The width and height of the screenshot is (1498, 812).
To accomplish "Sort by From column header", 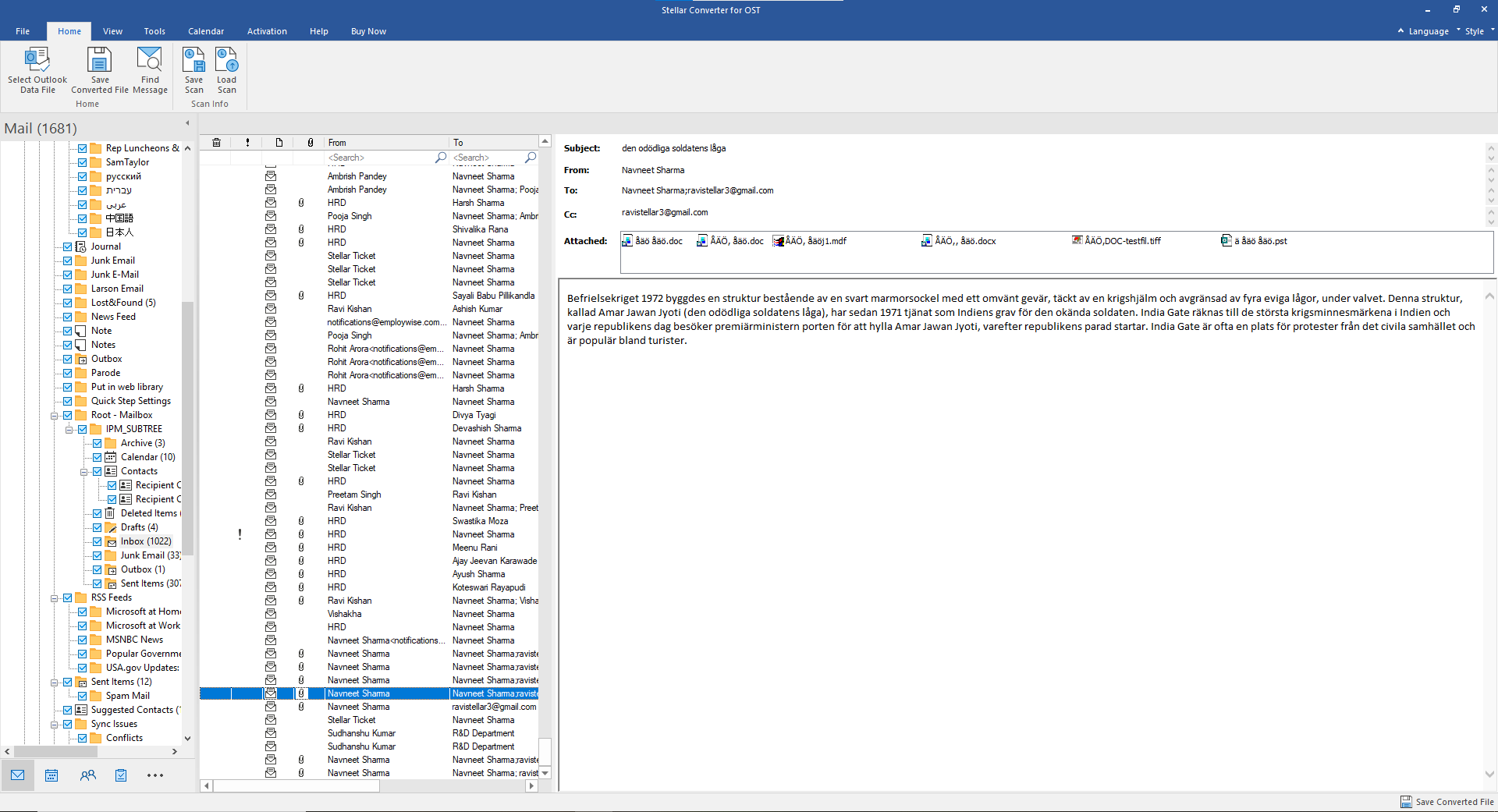I will [x=386, y=143].
